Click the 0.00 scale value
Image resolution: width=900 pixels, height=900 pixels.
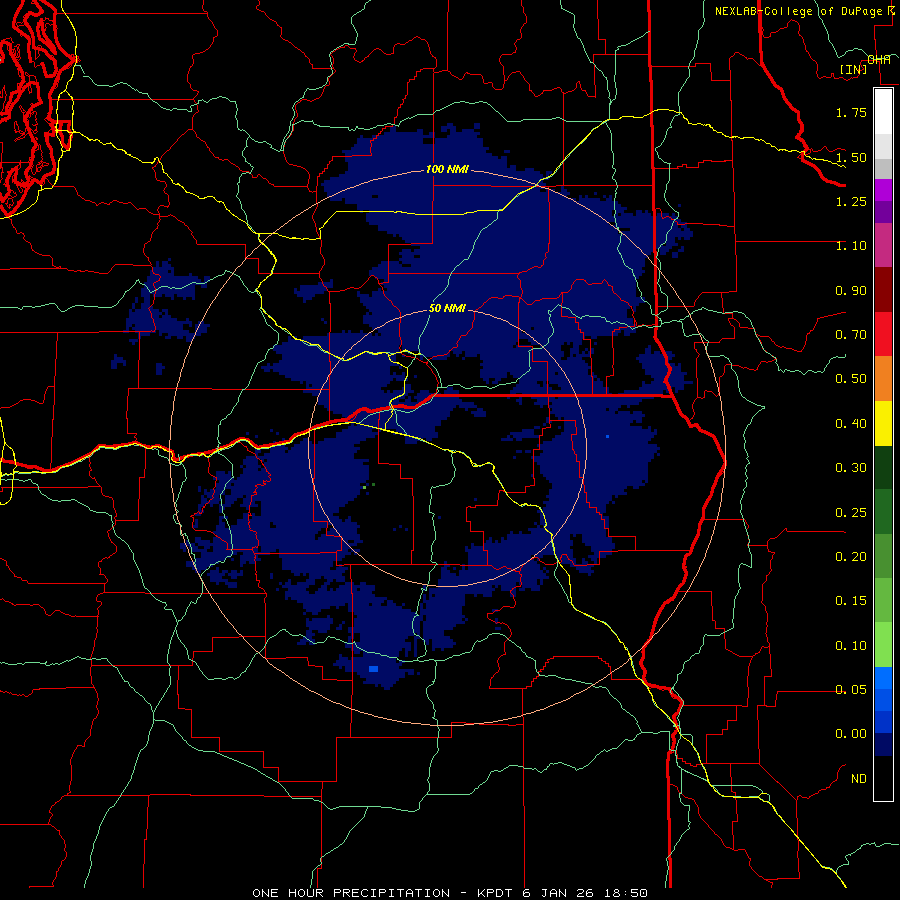coord(851,734)
